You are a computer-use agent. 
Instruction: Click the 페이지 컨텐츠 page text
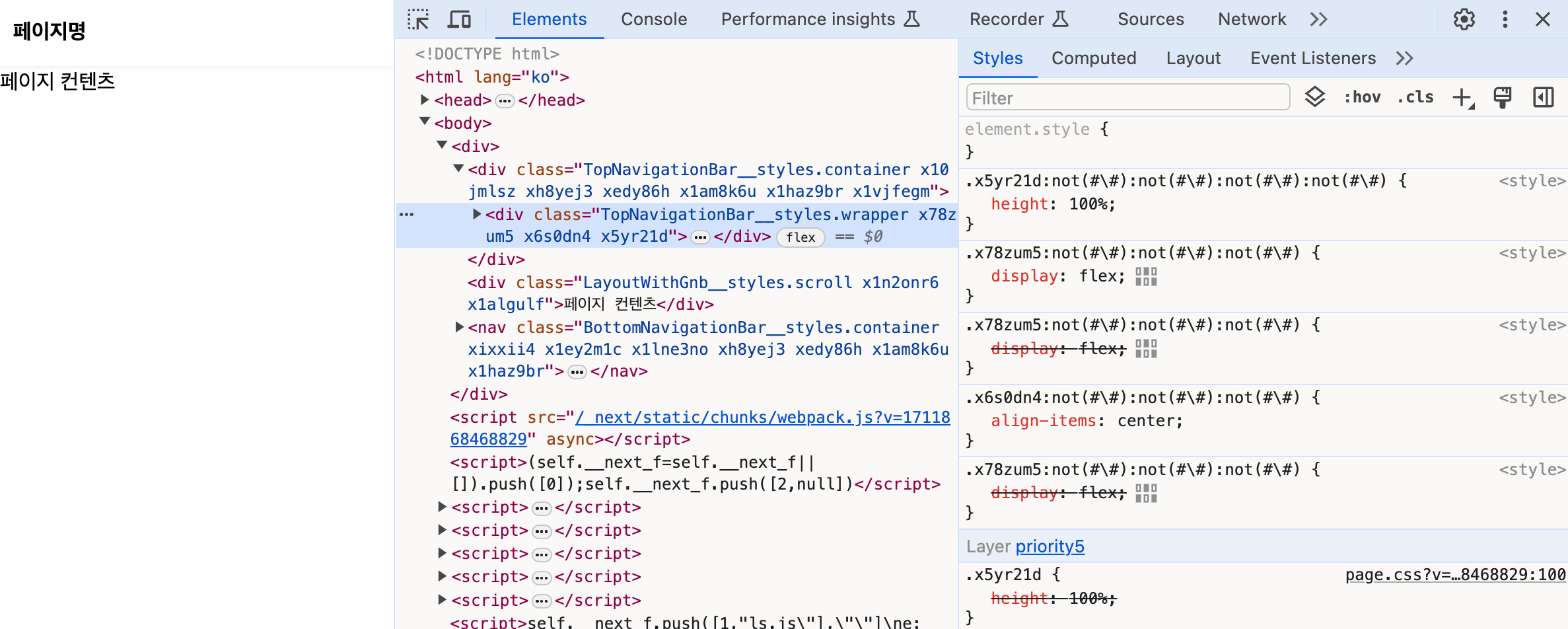[x=57, y=81]
